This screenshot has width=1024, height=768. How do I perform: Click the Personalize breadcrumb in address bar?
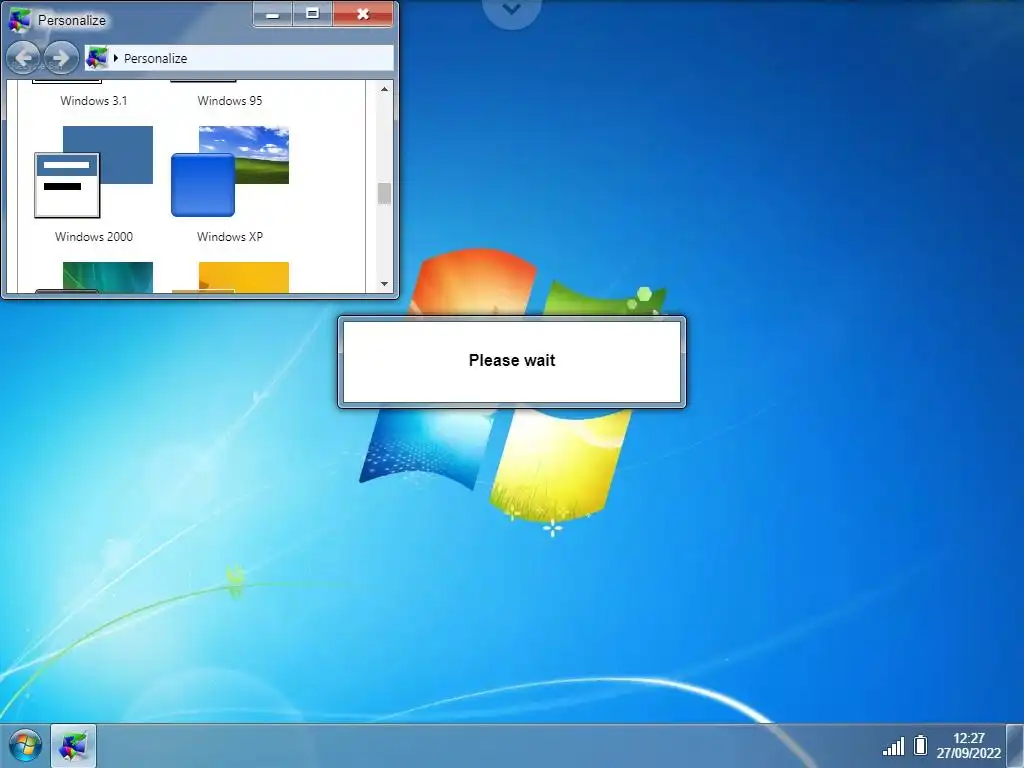point(155,58)
